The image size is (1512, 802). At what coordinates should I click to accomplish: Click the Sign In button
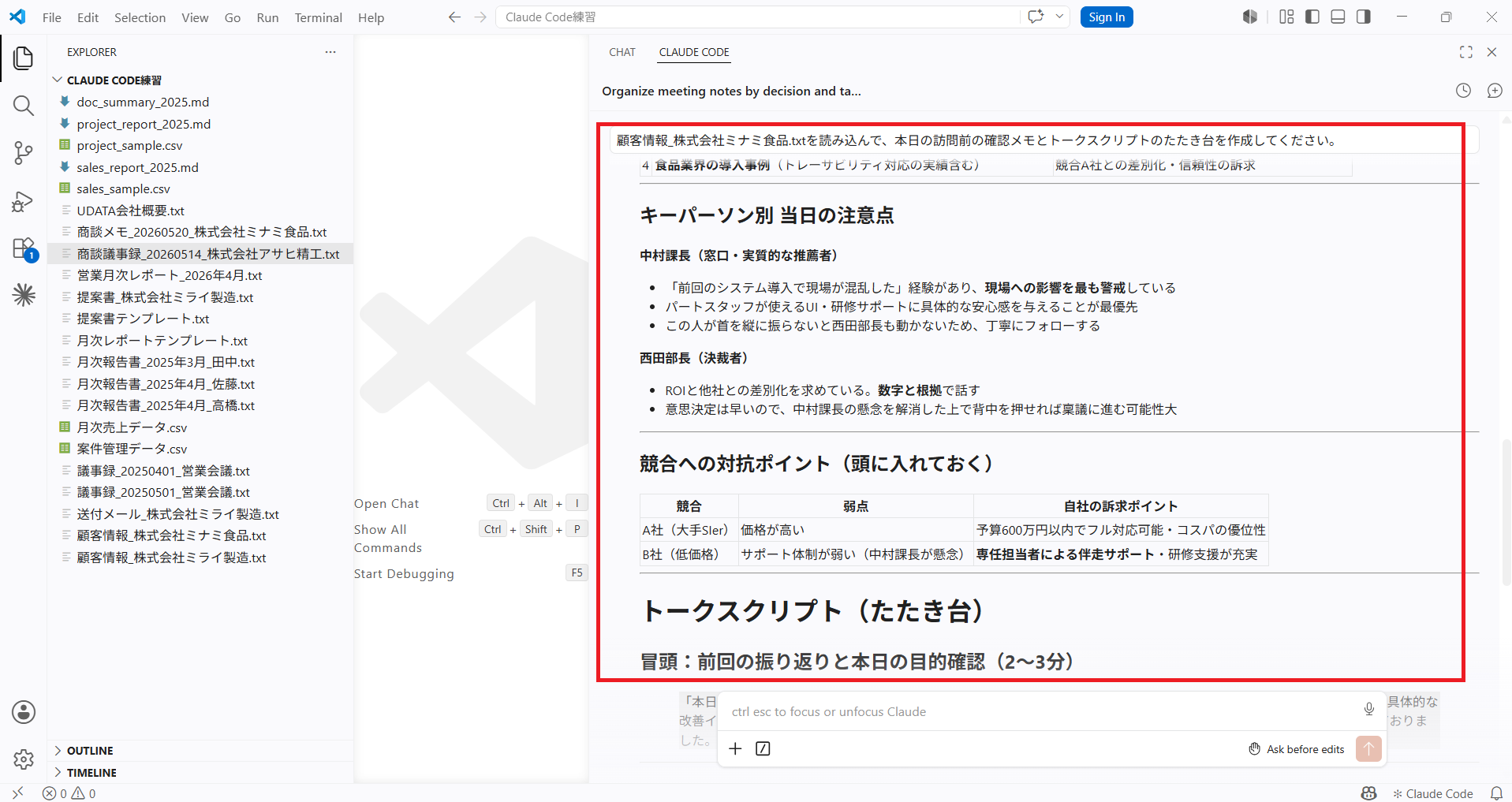(x=1107, y=17)
